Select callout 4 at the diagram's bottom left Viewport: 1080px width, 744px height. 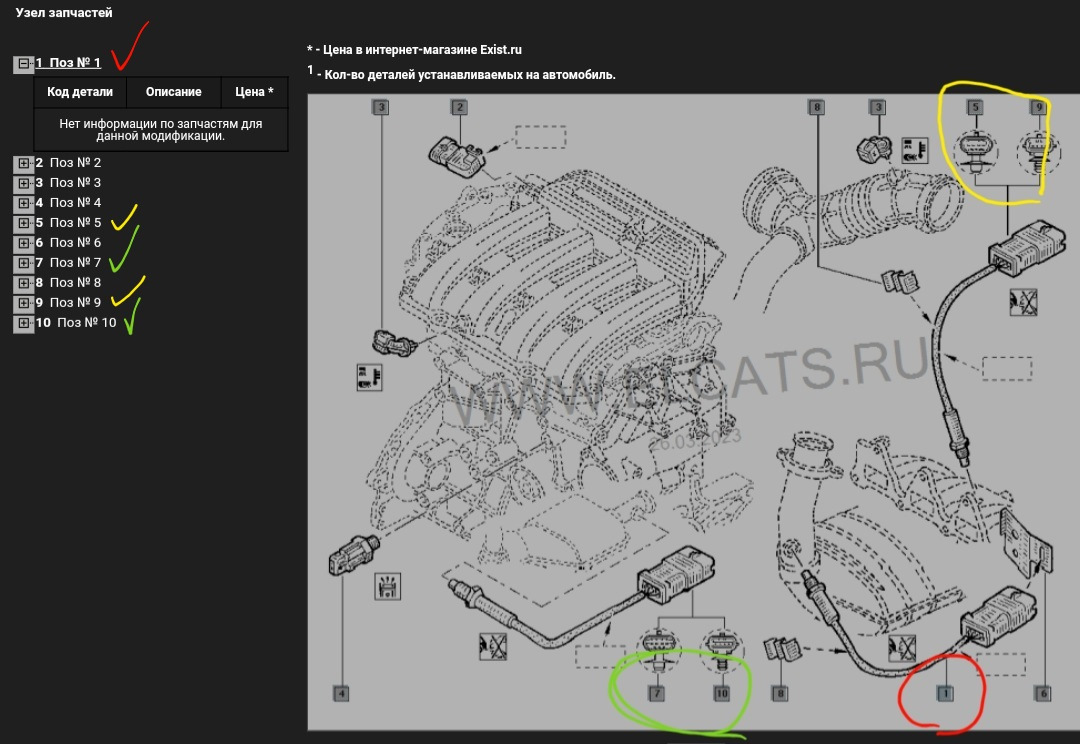tap(341, 692)
